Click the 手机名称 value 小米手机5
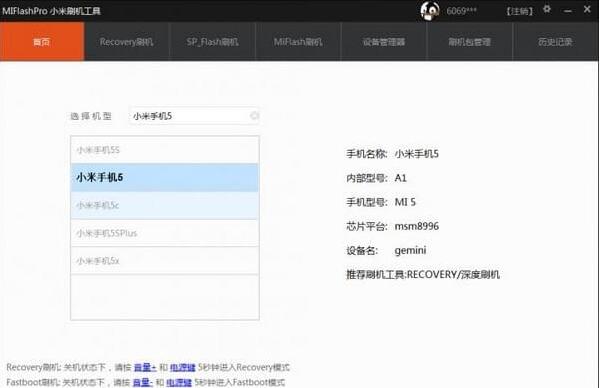Image resolution: width=601 pixels, height=388 pixels. tap(417, 154)
